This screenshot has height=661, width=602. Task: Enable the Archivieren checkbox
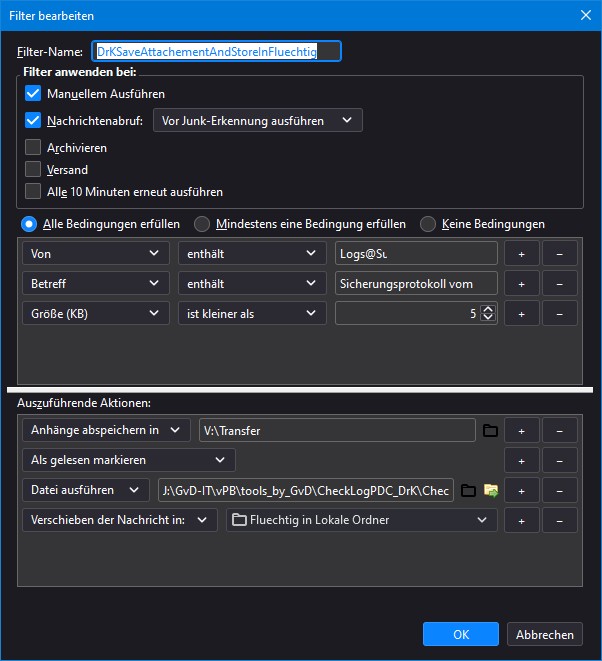point(33,148)
